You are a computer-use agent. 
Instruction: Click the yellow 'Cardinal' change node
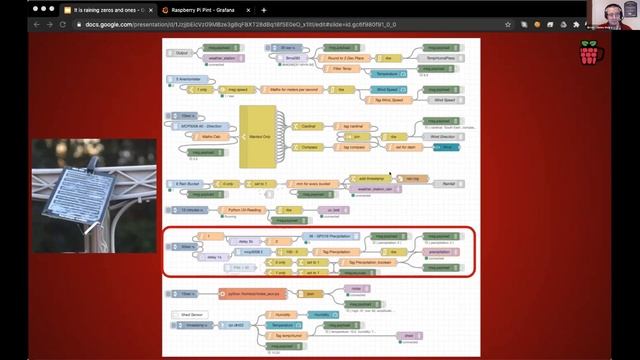[x=308, y=126]
